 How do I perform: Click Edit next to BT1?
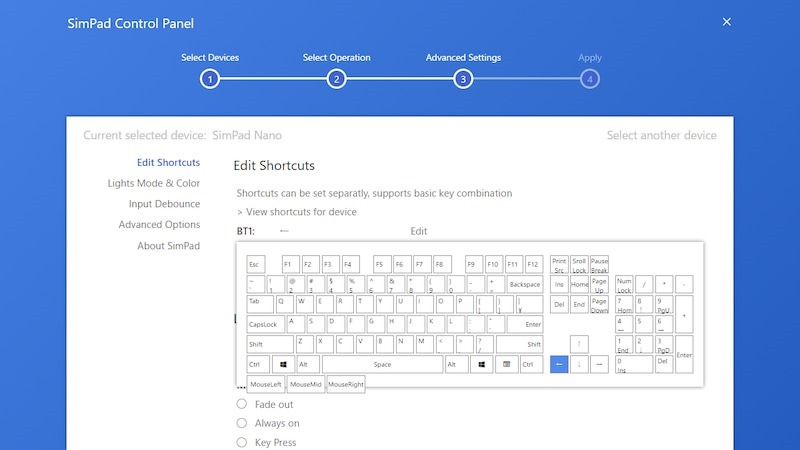pos(419,231)
